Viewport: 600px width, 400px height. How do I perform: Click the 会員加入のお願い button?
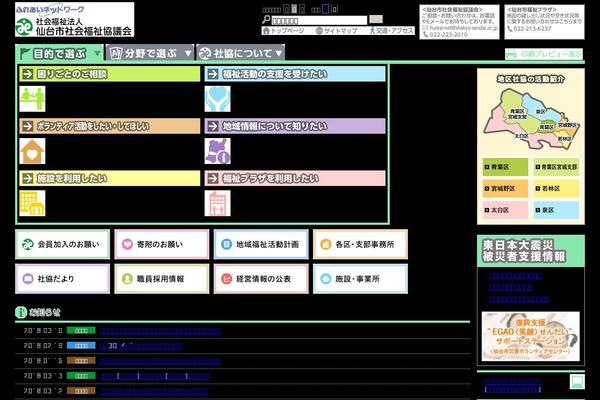click(63, 244)
